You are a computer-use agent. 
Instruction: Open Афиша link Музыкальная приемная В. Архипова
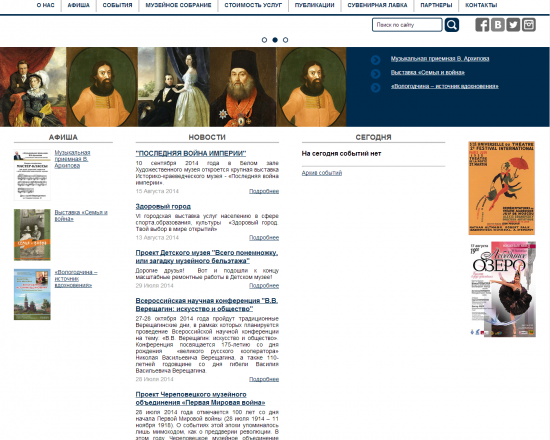coord(72,159)
